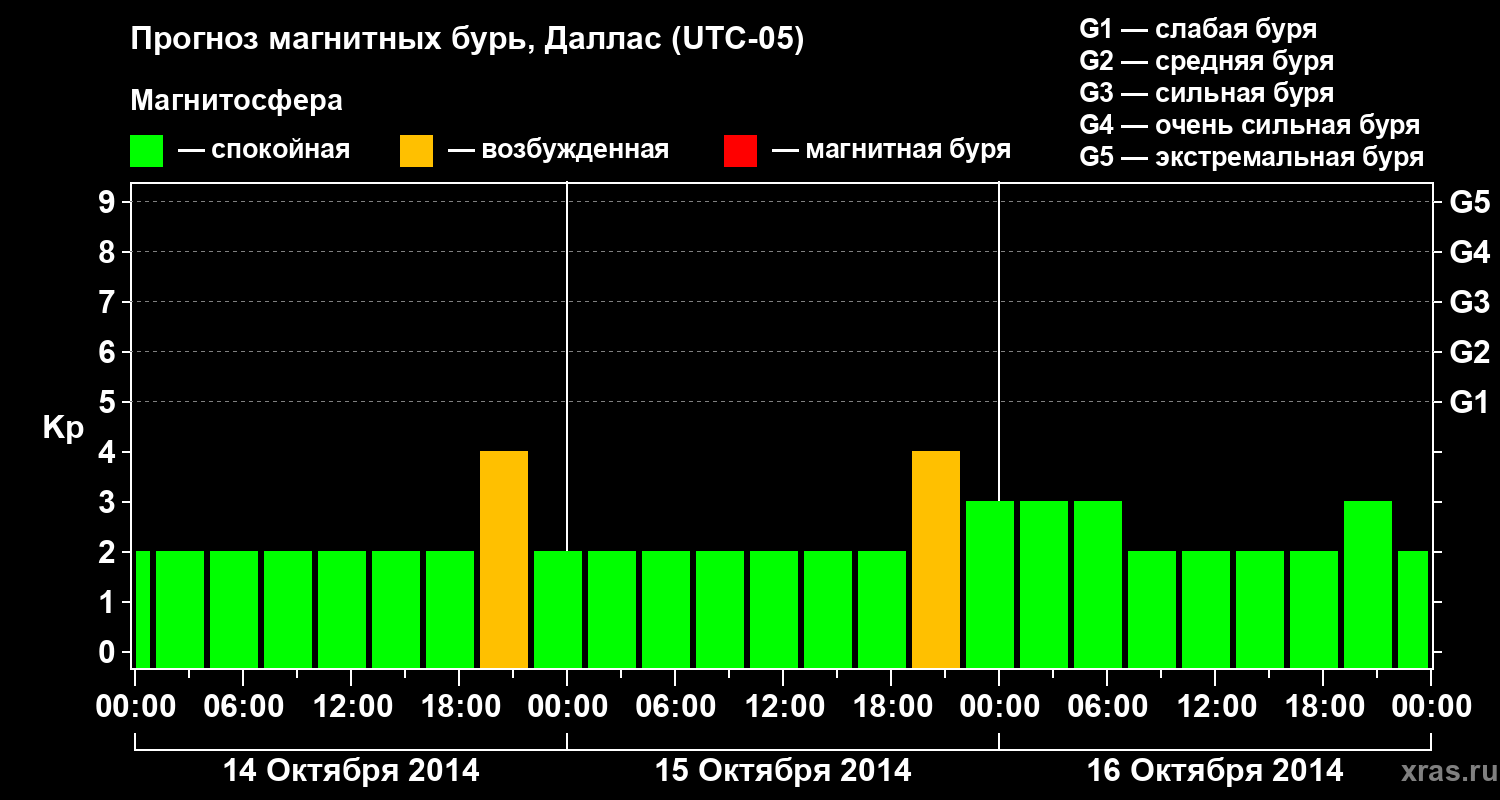
Task: Click the 18:00 label of 16 October
Action: pos(1323,706)
